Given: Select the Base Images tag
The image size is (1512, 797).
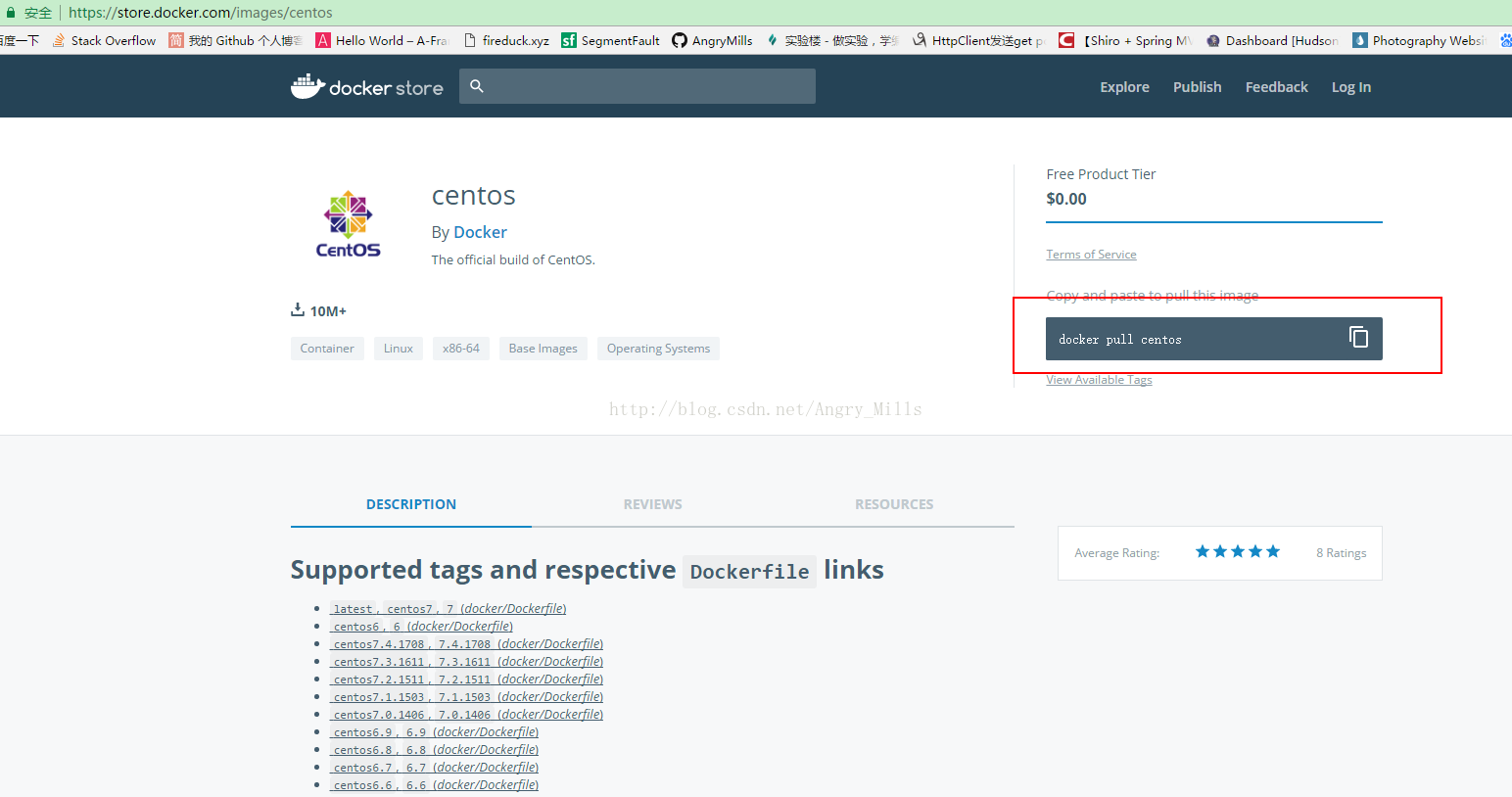Looking at the screenshot, I should pos(543,349).
